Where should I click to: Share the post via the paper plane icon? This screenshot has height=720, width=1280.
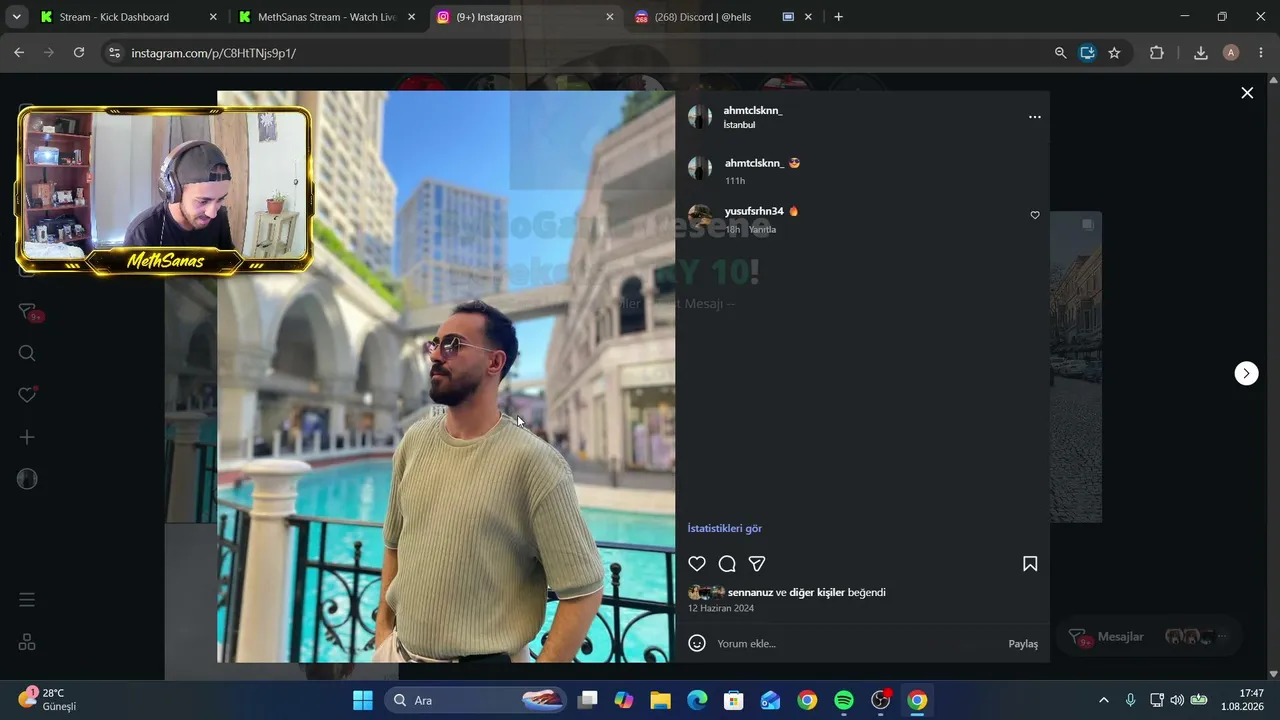pyautogui.click(x=757, y=564)
